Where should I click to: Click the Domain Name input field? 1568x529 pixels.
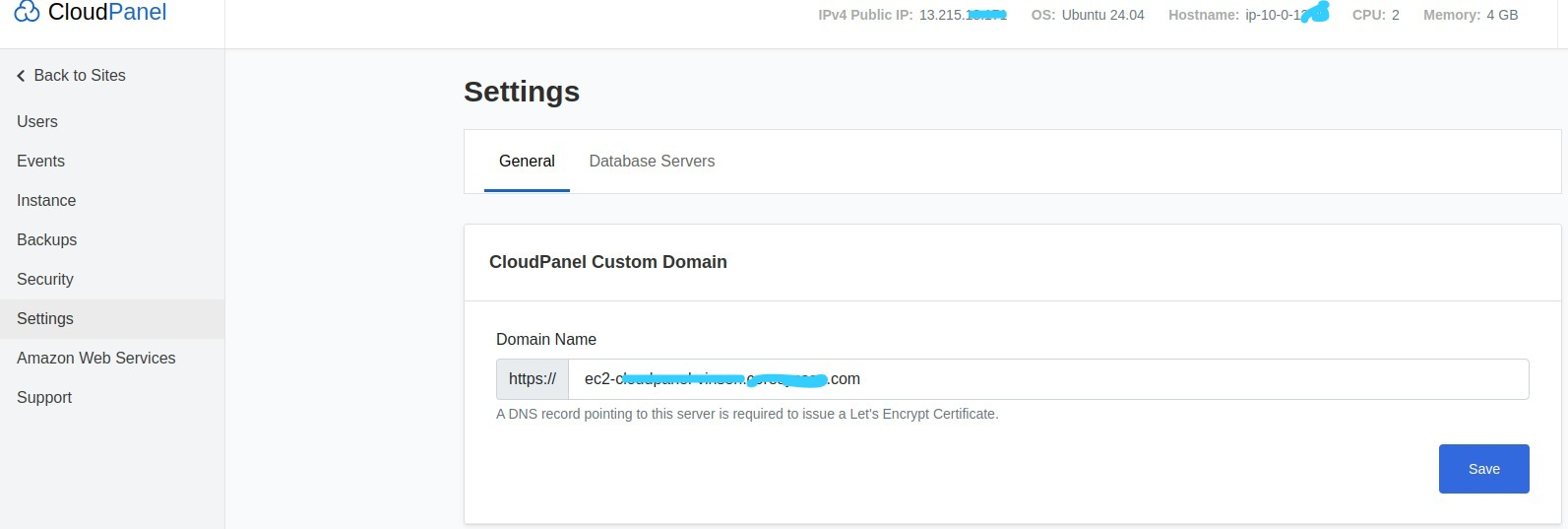[x=1048, y=379]
